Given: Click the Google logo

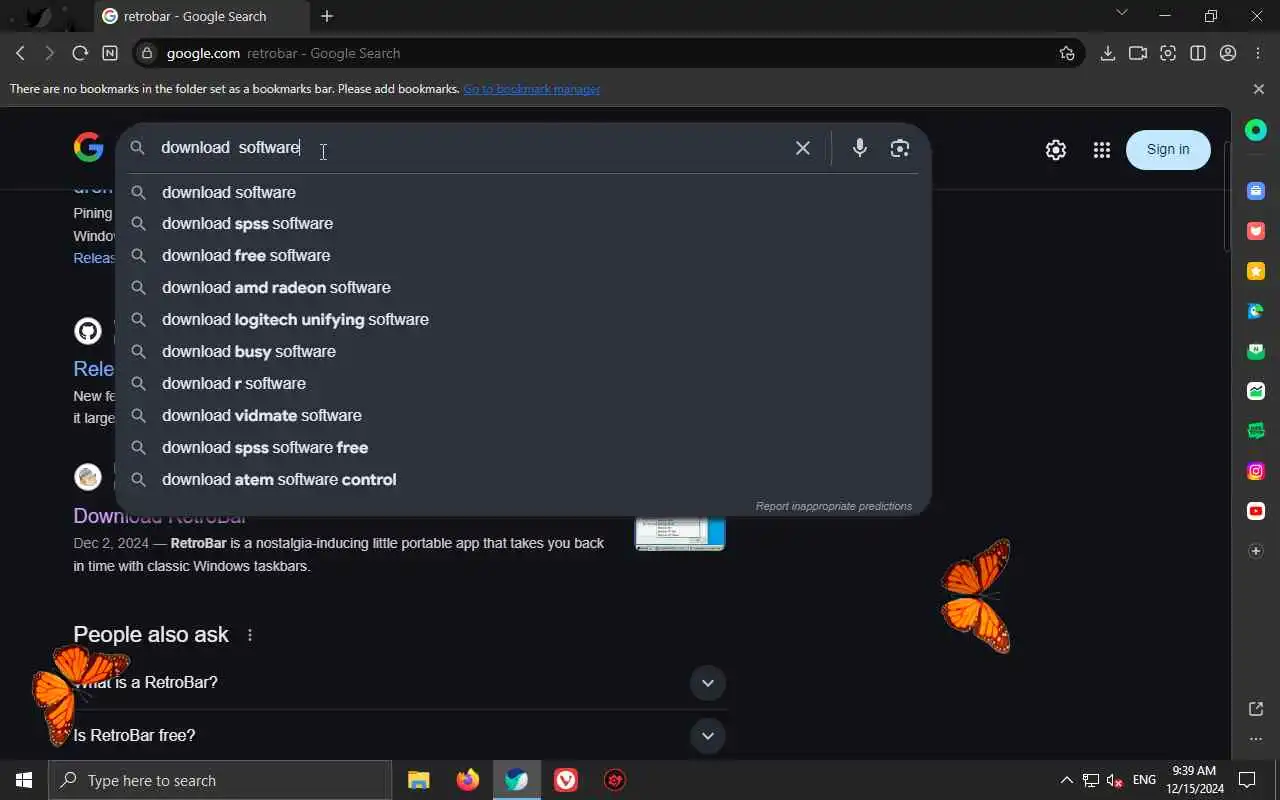Looking at the screenshot, I should [88, 148].
